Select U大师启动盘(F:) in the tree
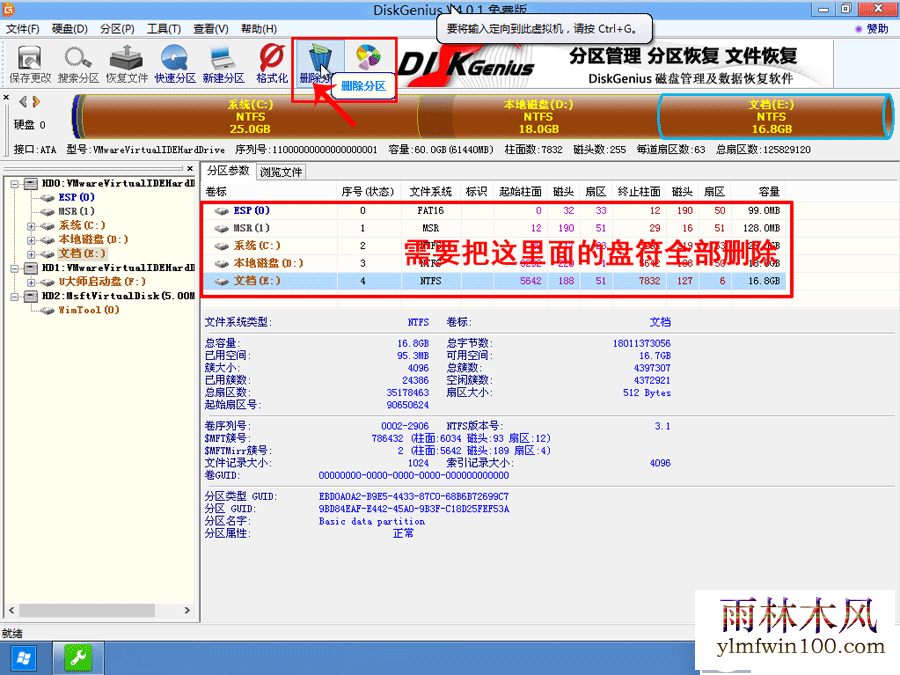The height and width of the screenshot is (675, 900). [x=102, y=282]
